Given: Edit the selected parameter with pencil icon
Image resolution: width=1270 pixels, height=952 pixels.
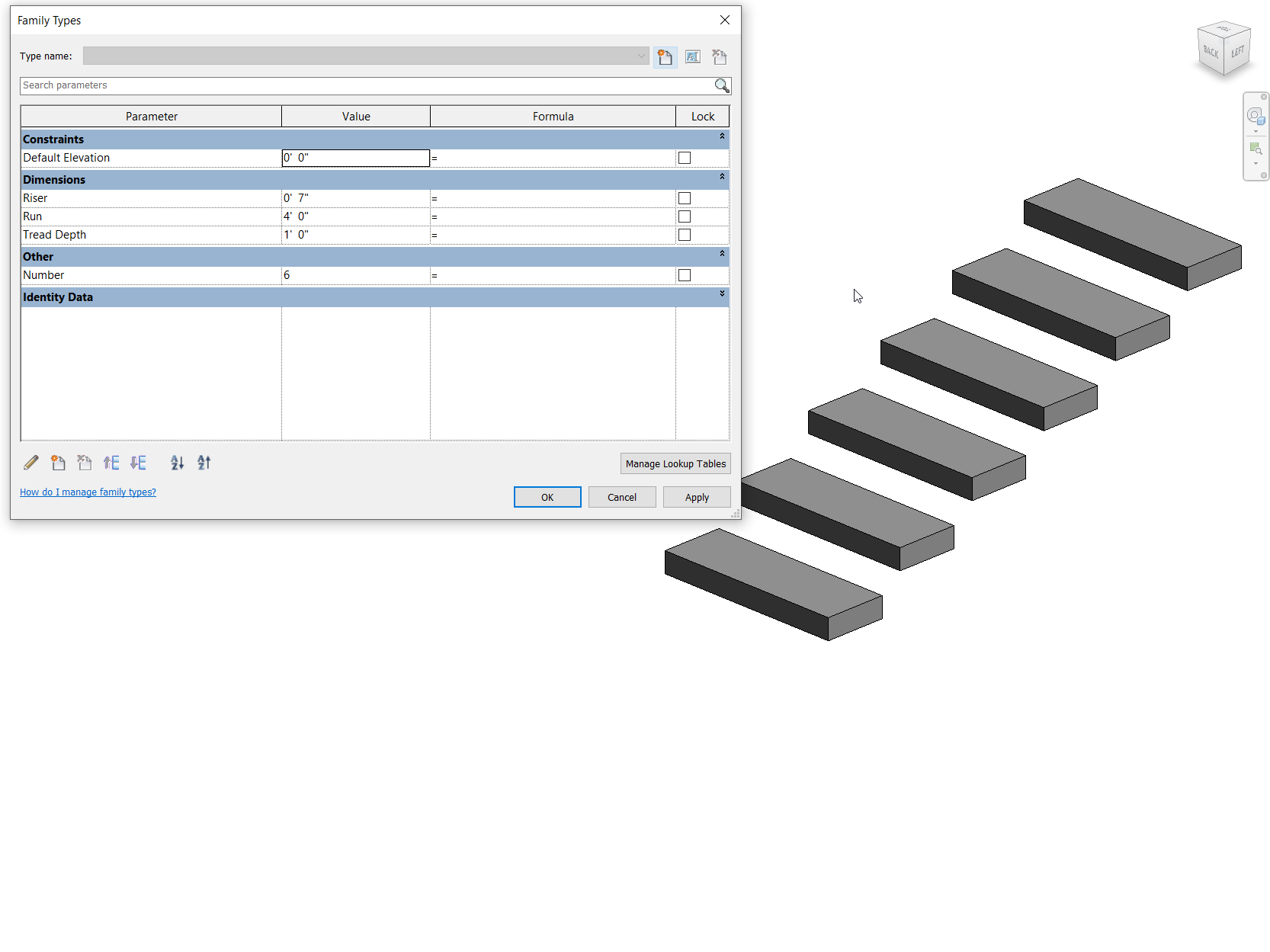Looking at the screenshot, I should coord(30,463).
